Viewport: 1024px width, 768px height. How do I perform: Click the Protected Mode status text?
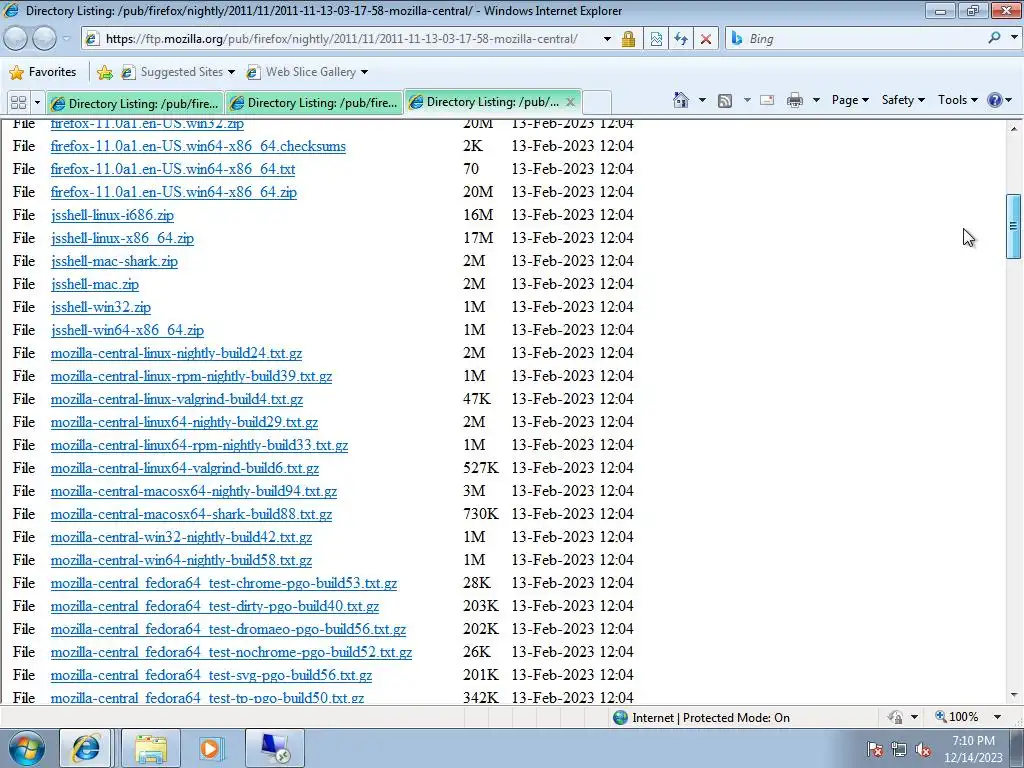711,718
